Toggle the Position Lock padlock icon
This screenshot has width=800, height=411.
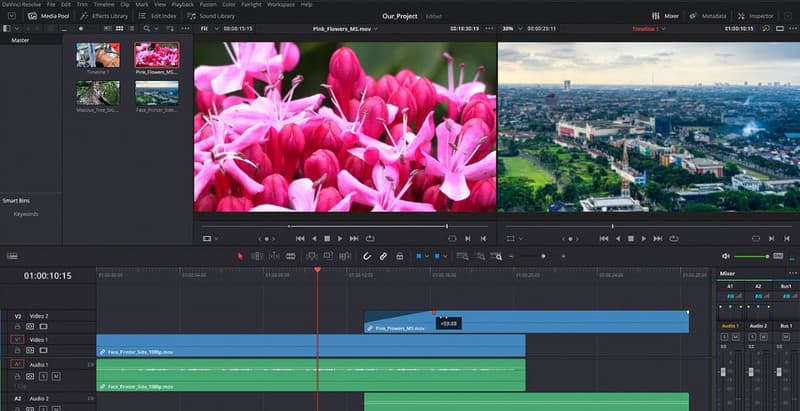tap(400, 256)
